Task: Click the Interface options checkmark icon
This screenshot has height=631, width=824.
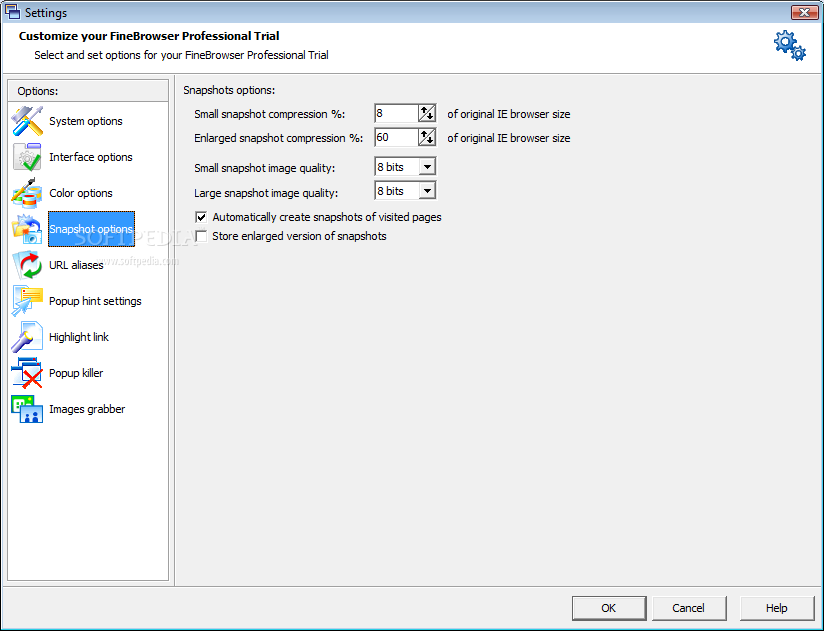Action: click(x=27, y=157)
